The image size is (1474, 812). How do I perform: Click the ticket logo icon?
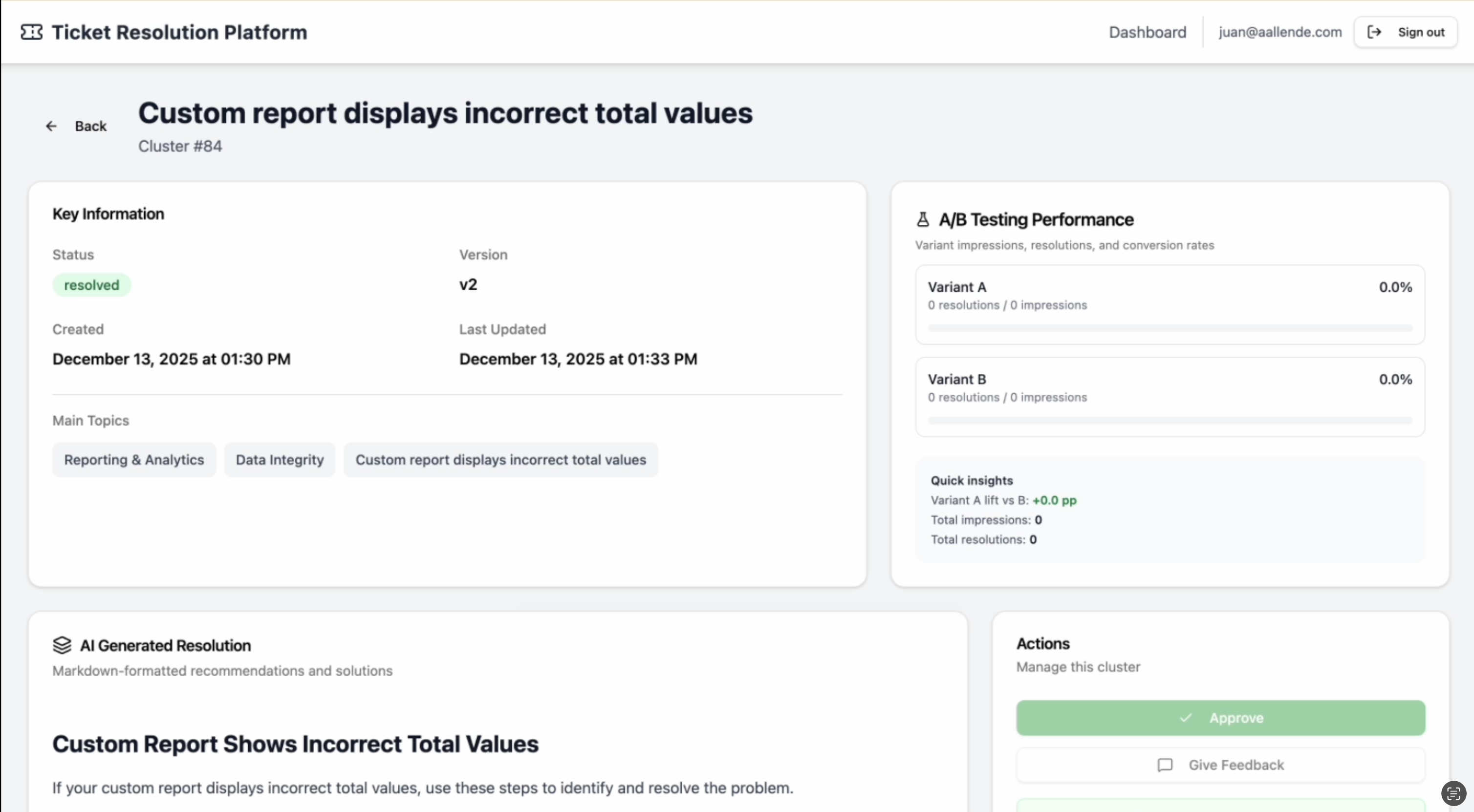[31, 32]
